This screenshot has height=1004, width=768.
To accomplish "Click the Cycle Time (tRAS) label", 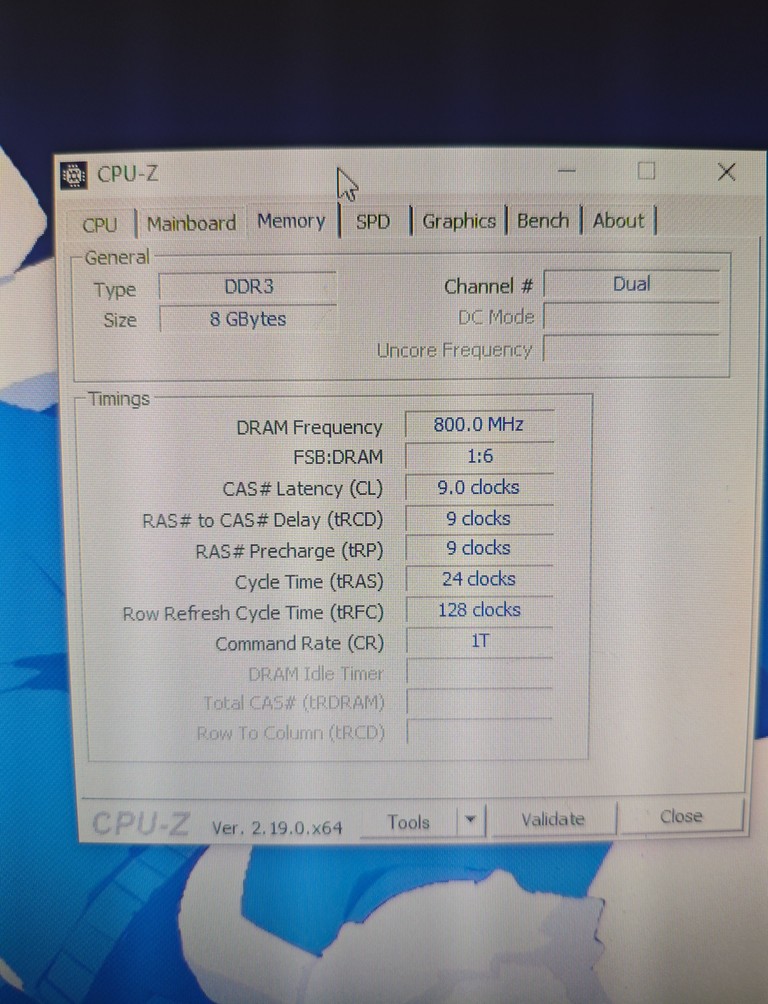I will click(x=309, y=582).
